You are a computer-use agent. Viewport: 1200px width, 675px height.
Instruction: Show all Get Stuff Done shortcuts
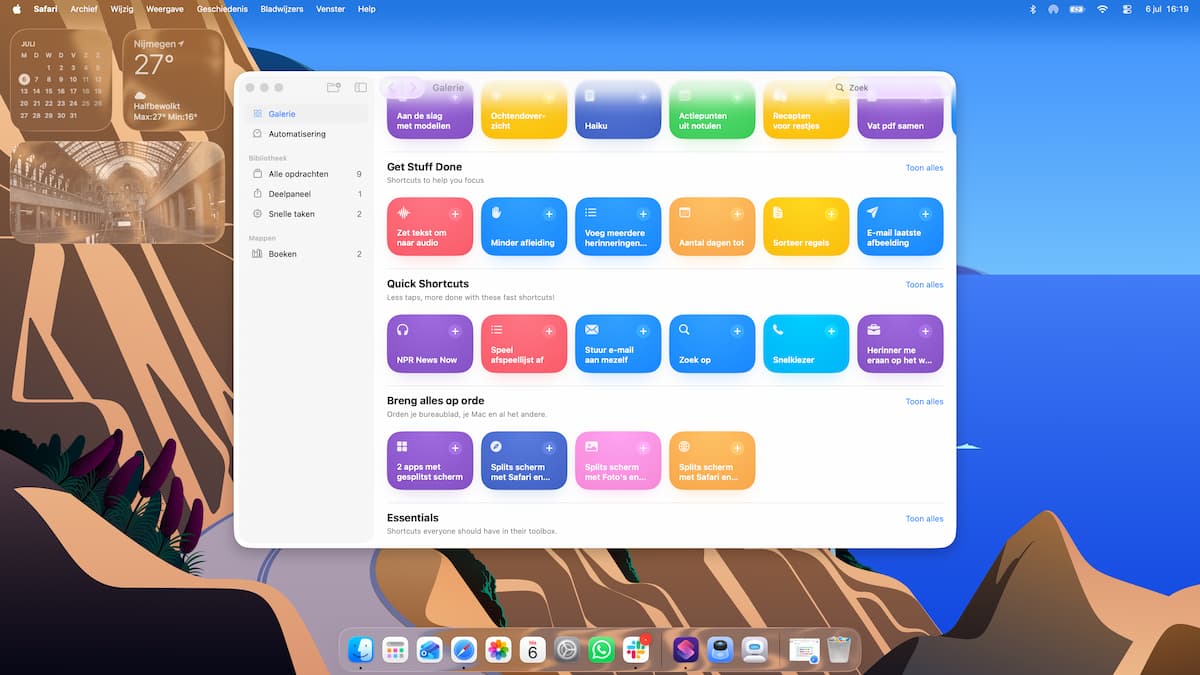pos(924,168)
